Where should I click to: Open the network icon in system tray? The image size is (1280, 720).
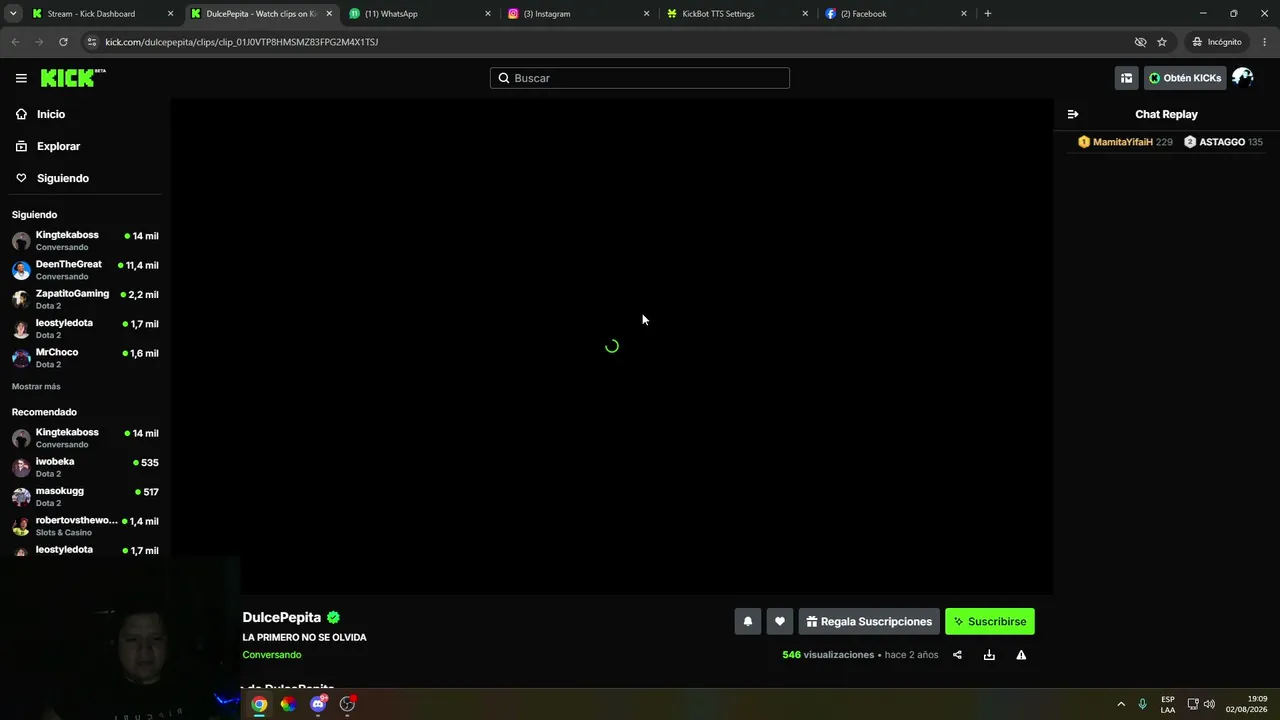(1193, 704)
